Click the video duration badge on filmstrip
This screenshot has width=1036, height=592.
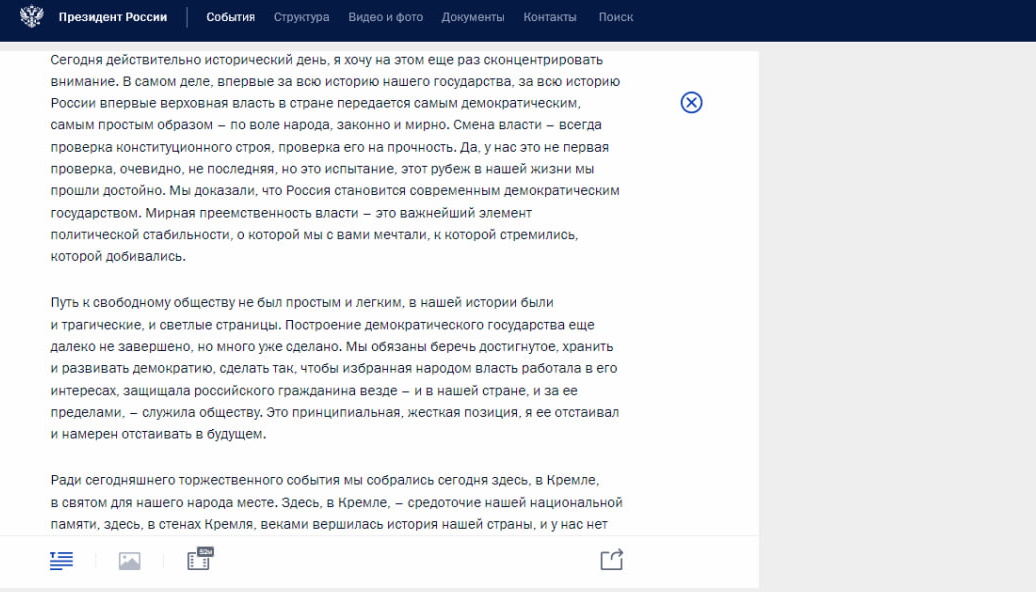click(x=206, y=551)
